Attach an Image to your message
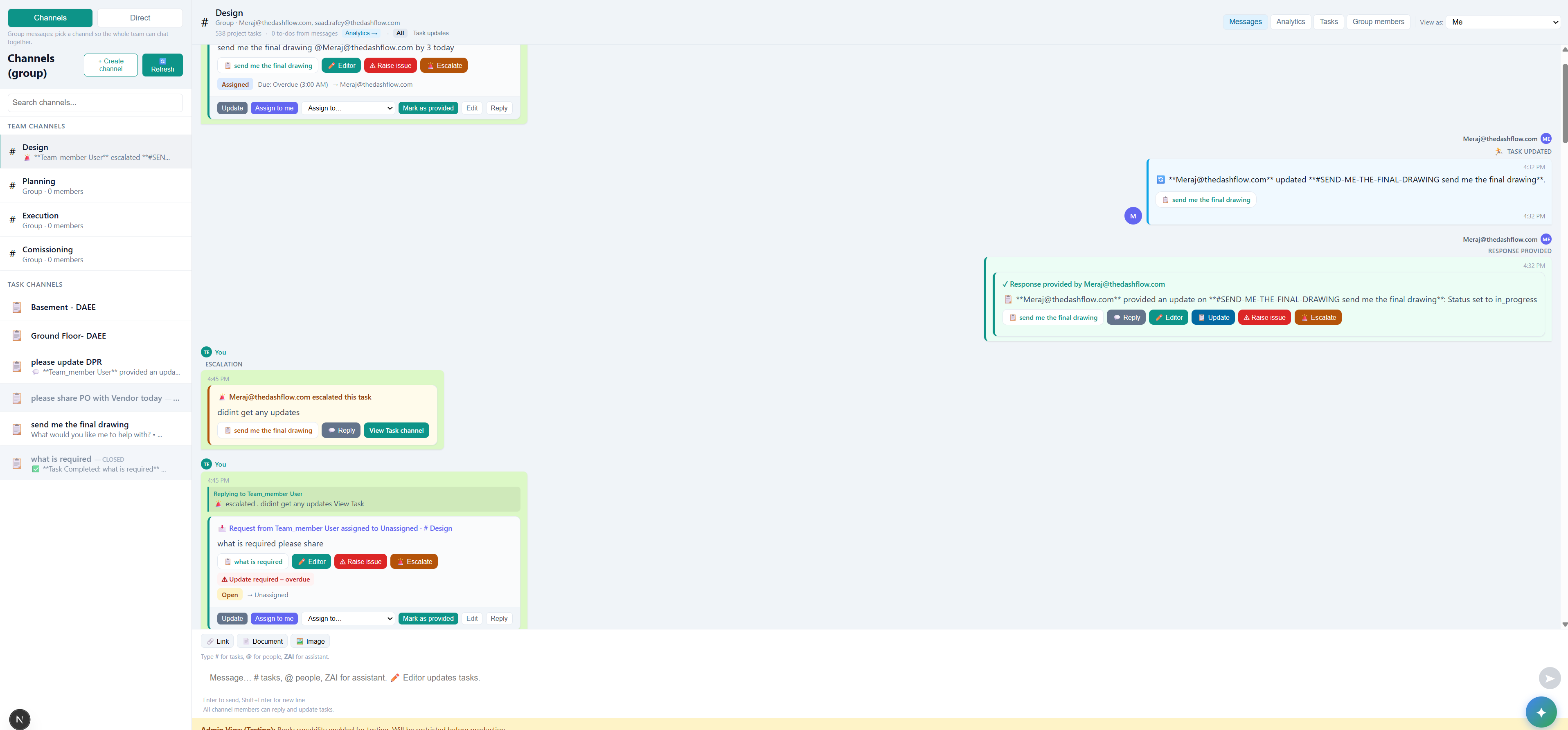Screen dimensions: 1568x730 point(311,640)
